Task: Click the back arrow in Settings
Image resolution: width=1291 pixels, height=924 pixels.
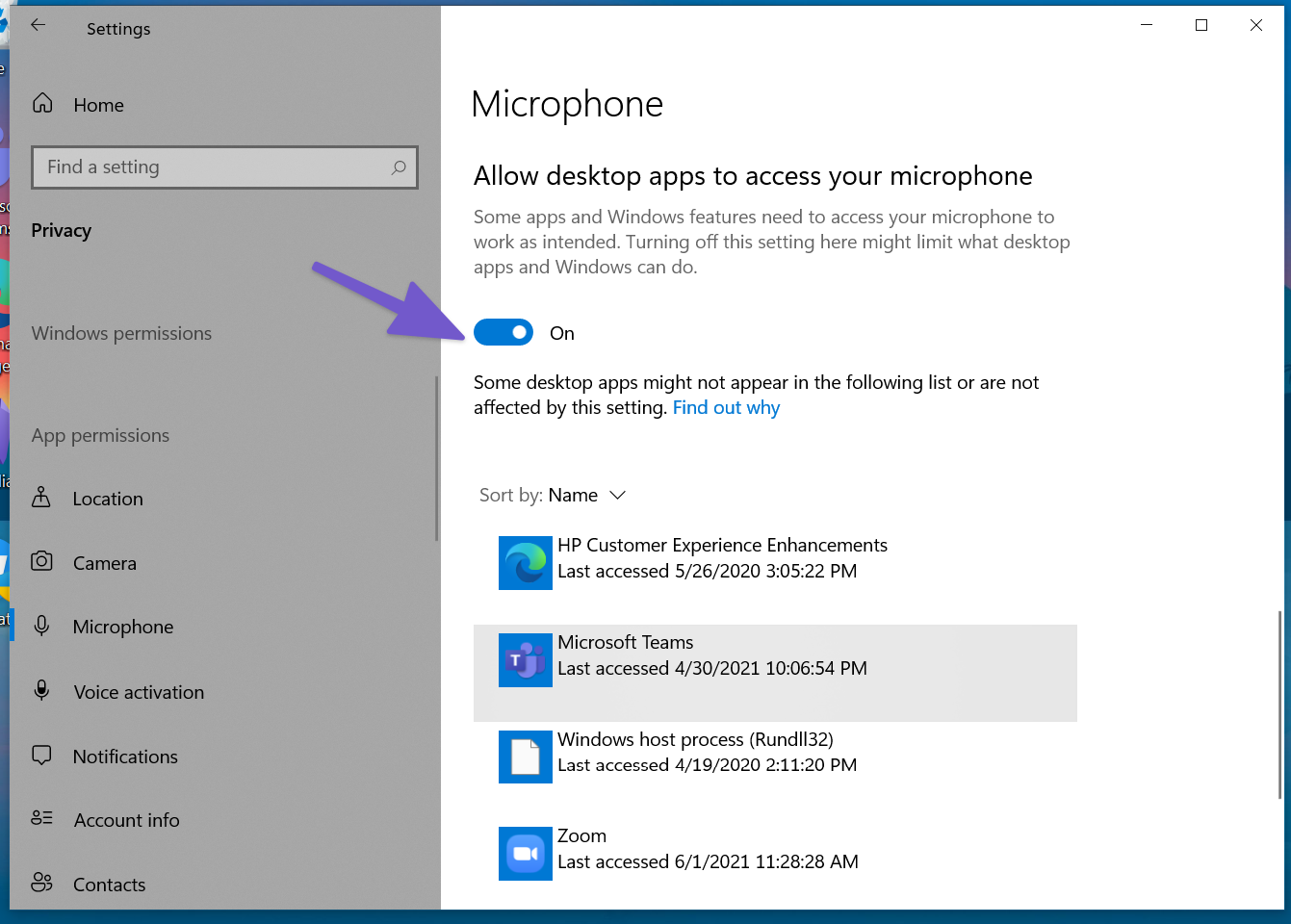Action: 38,26
